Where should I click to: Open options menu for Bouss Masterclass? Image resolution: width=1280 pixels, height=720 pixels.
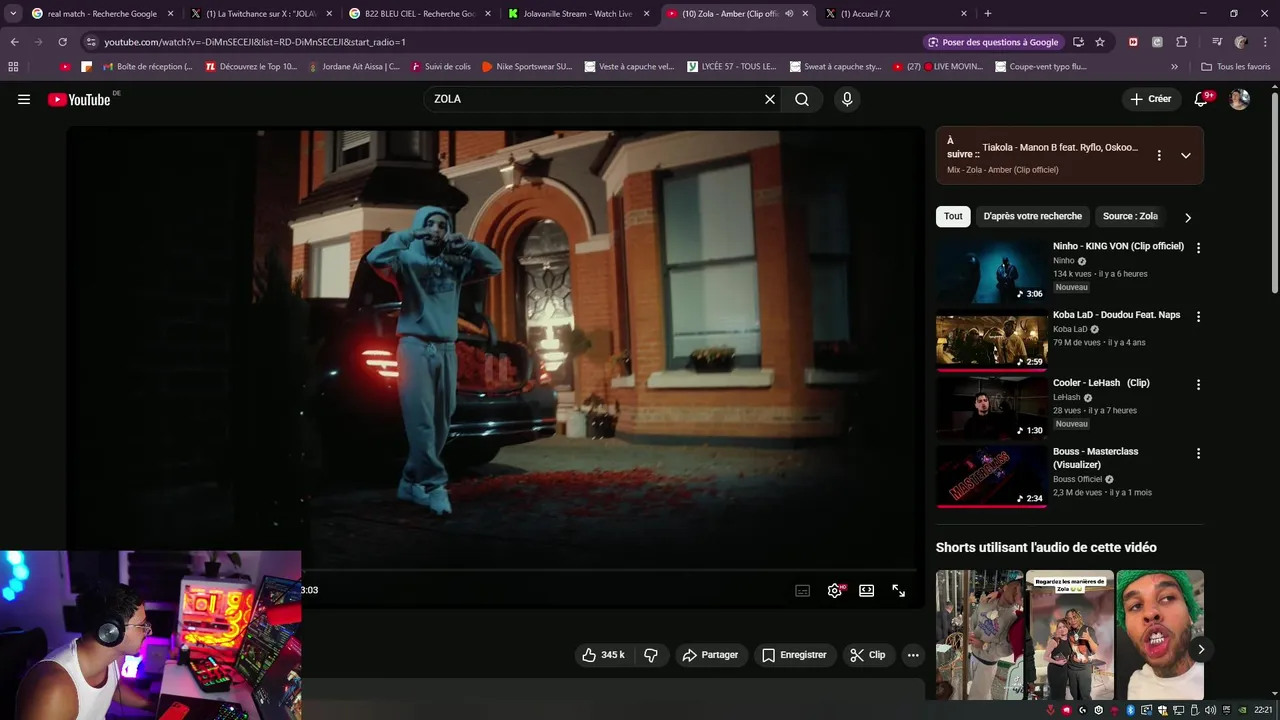tap(1198, 453)
